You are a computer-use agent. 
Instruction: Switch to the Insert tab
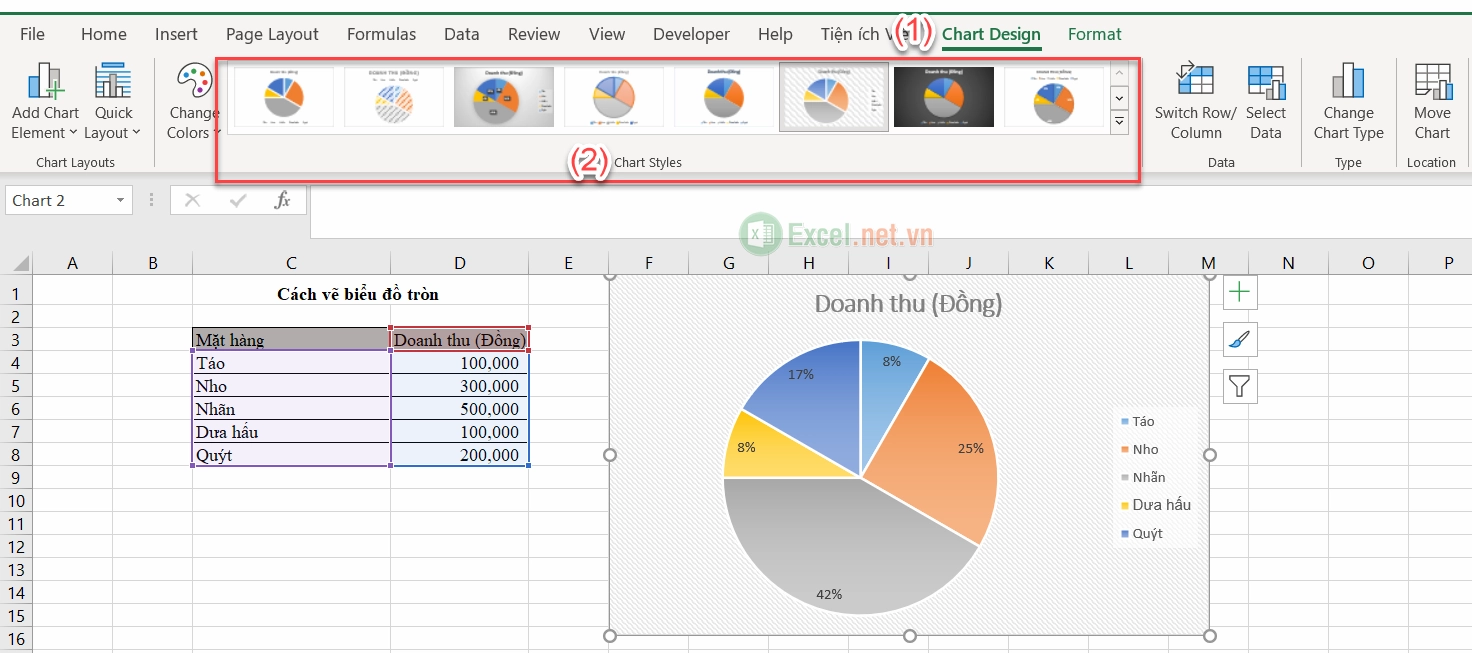pyautogui.click(x=176, y=34)
